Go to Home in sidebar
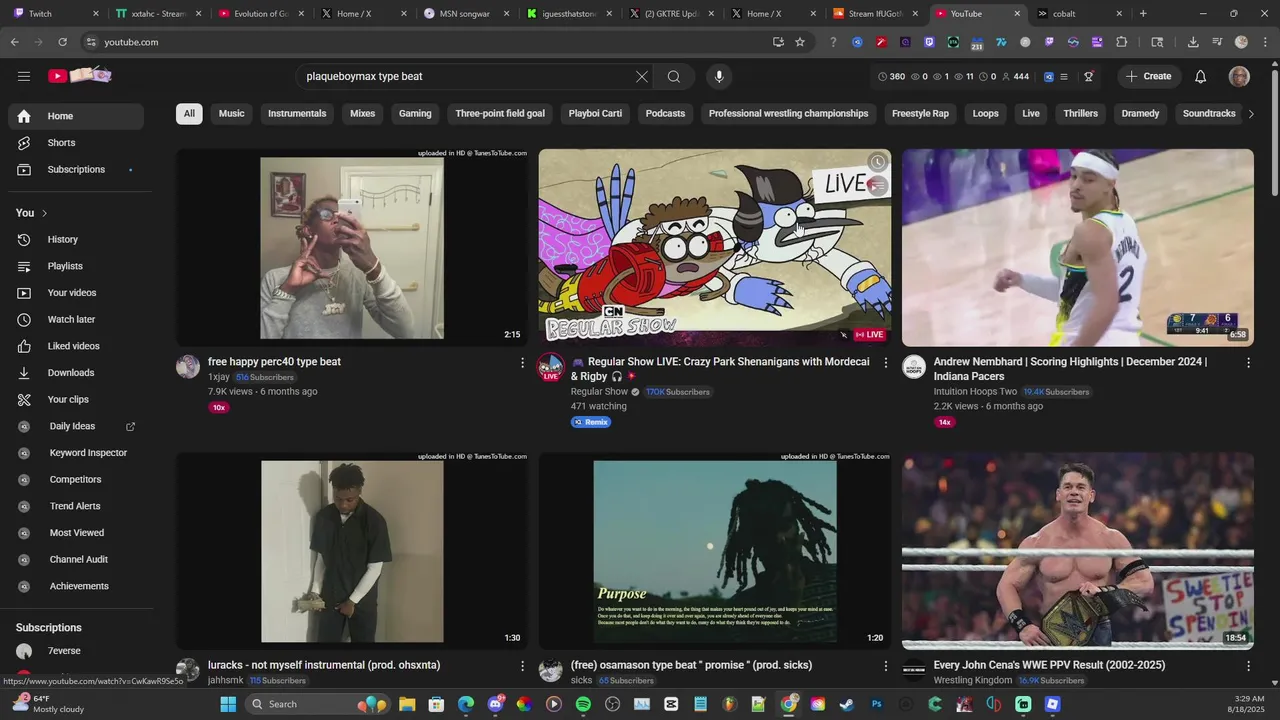This screenshot has height=720, width=1280. pyautogui.click(x=76, y=116)
